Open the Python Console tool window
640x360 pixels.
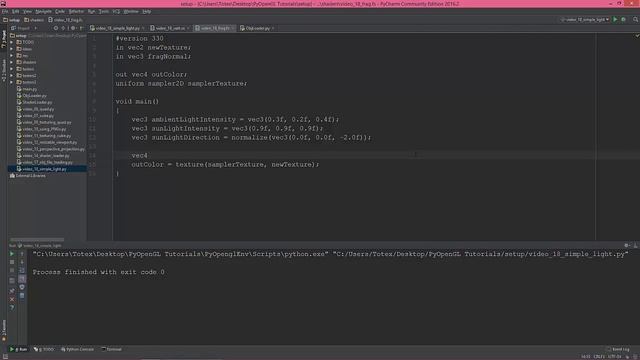point(77,349)
